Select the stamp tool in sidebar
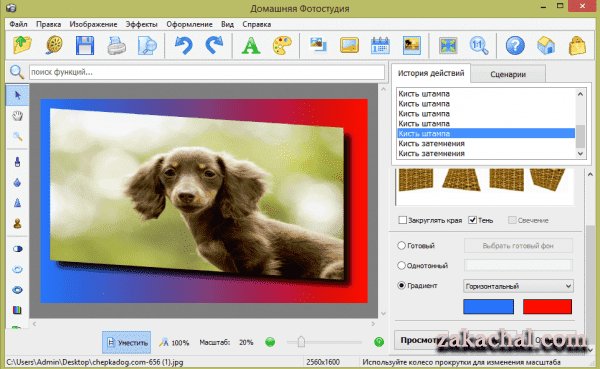The width and height of the screenshot is (600, 369). [x=17, y=223]
